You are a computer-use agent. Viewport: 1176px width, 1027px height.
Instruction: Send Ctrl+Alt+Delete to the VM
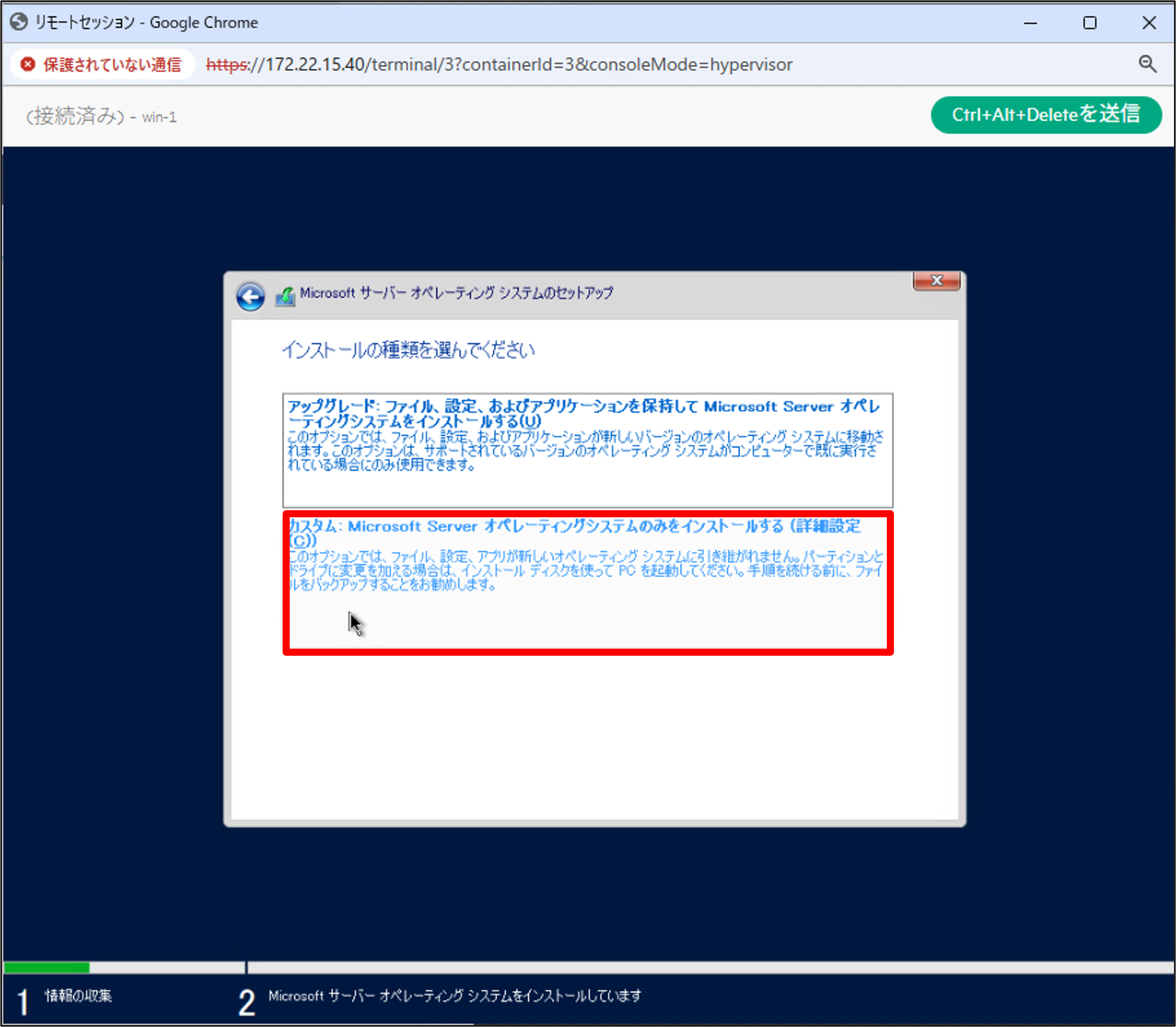tap(1046, 115)
